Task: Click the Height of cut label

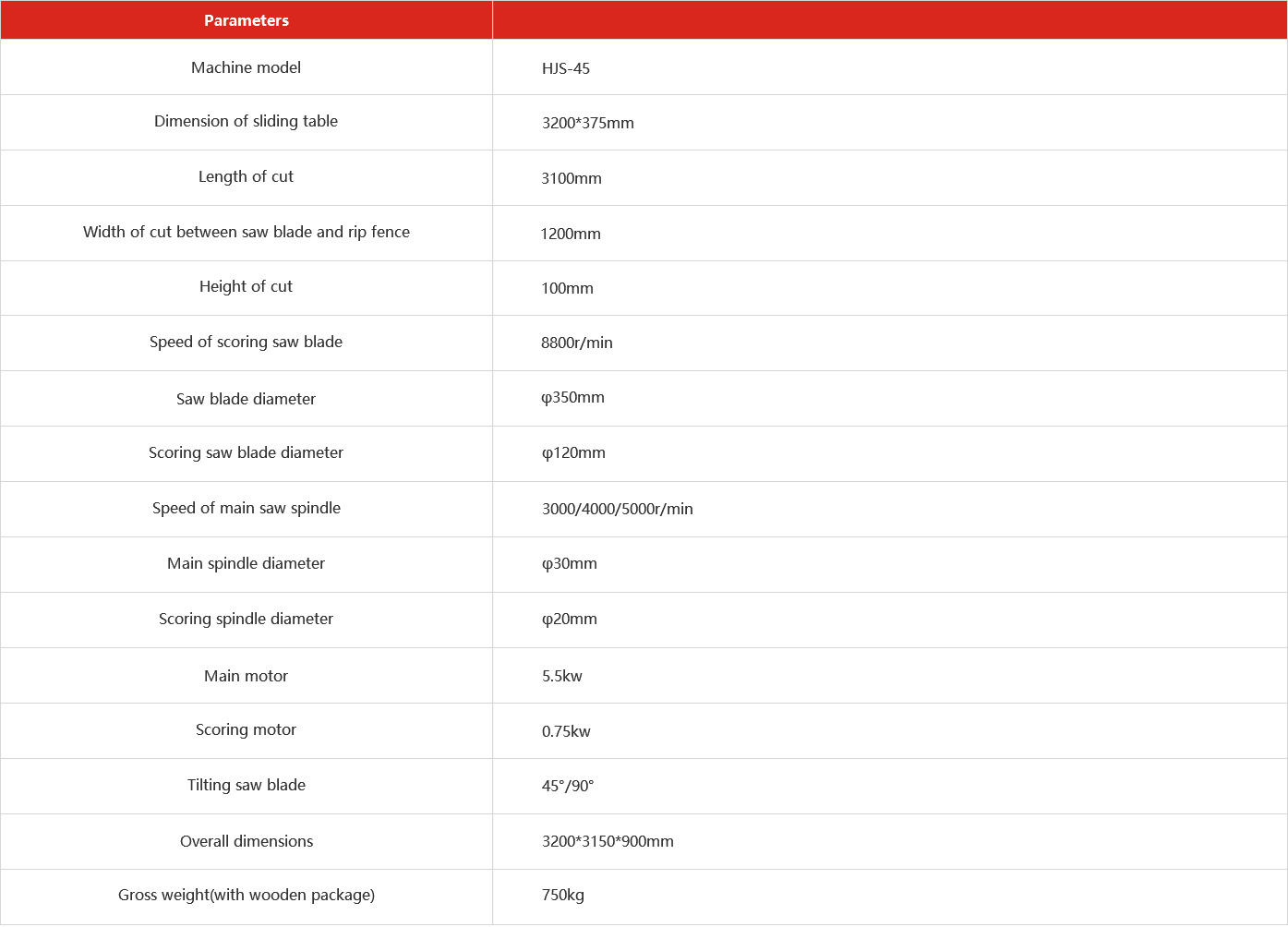Action: click(246, 286)
